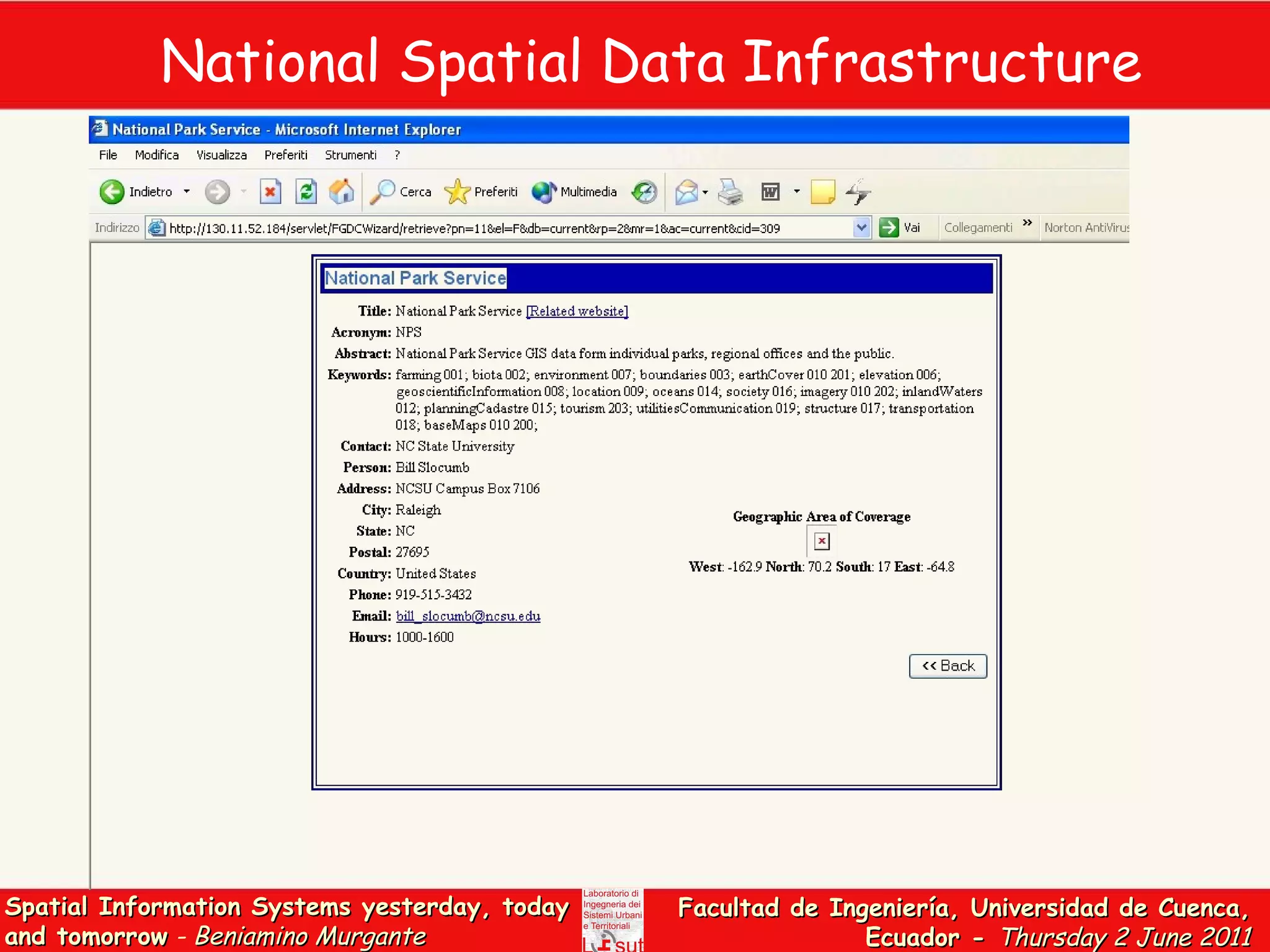Open the Visualizza menu
Image resolution: width=1270 pixels, height=952 pixels.
pos(221,155)
